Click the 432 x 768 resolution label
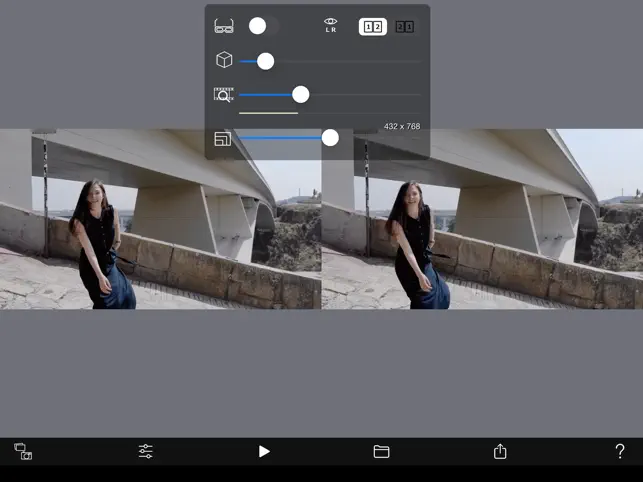Screen dimensions: 643x482 (402, 126)
